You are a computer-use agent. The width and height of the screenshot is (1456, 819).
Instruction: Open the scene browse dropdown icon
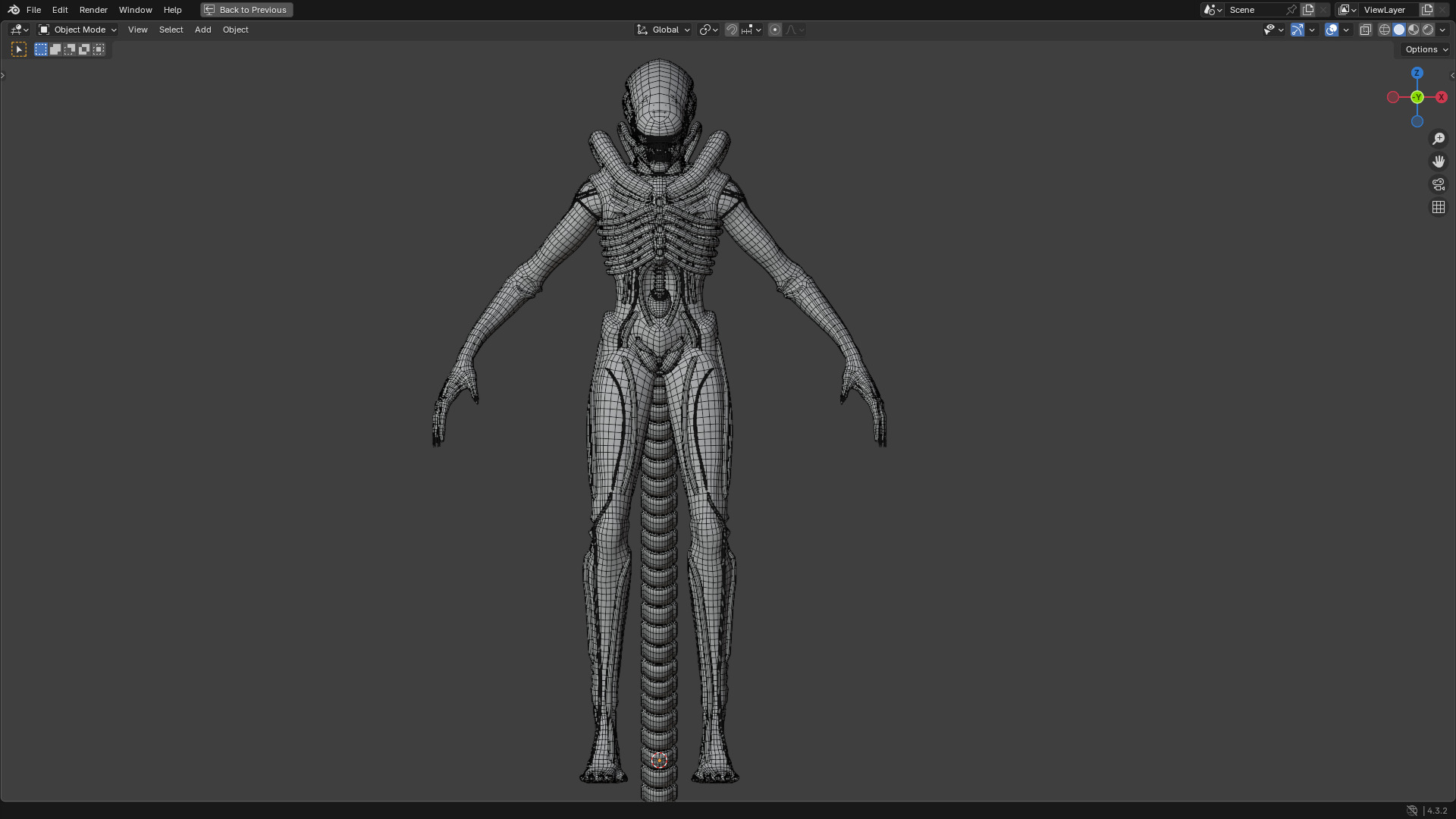(1213, 10)
